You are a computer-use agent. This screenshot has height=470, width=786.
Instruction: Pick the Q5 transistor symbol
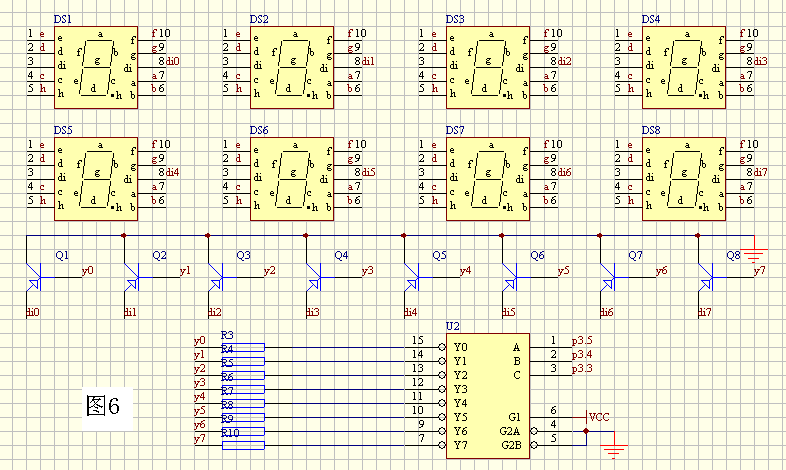click(x=414, y=277)
